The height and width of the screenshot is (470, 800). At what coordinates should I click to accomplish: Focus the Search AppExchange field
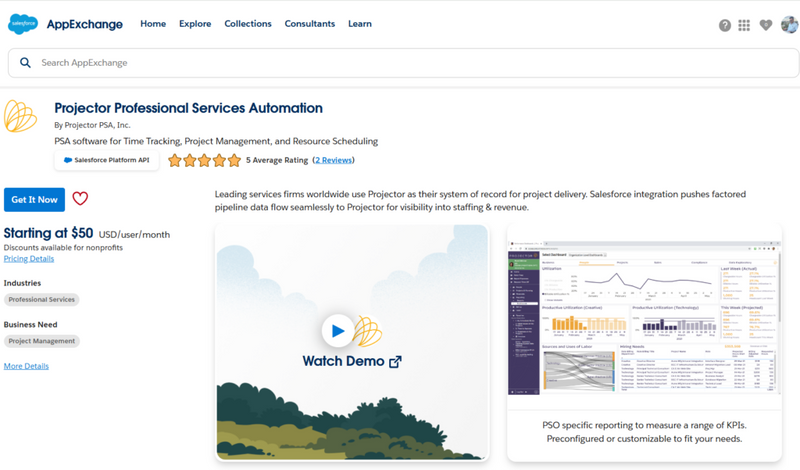[404, 63]
